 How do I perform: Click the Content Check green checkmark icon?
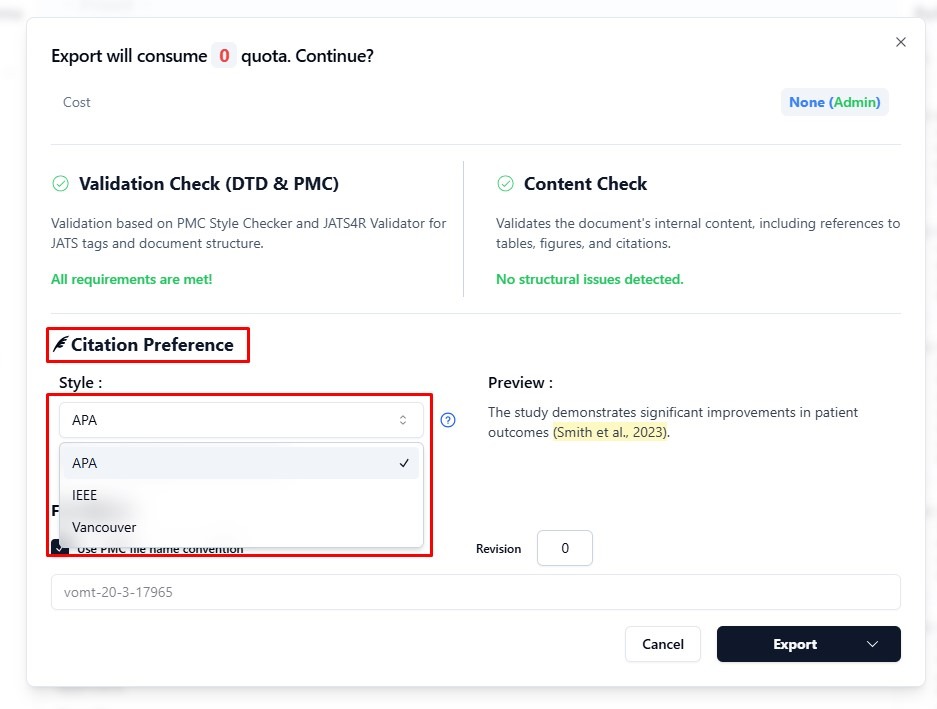click(x=505, y=184)
